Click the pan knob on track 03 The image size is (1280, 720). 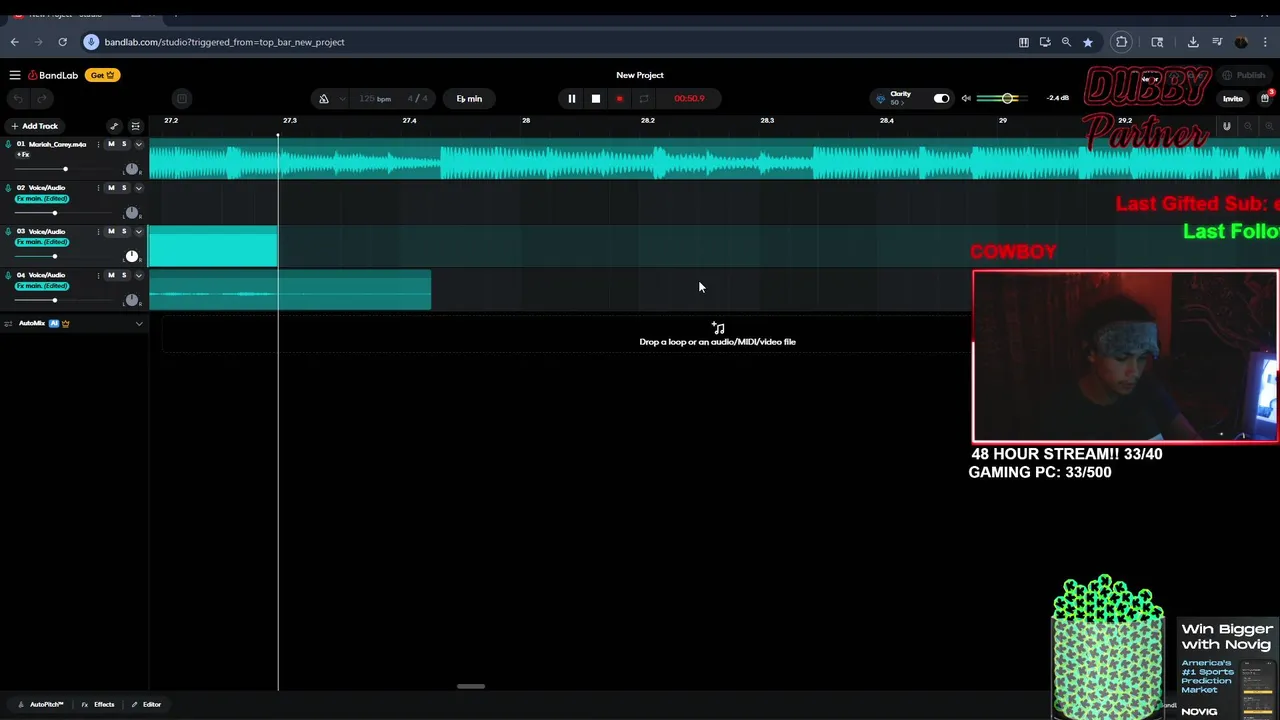coord(131,256)
